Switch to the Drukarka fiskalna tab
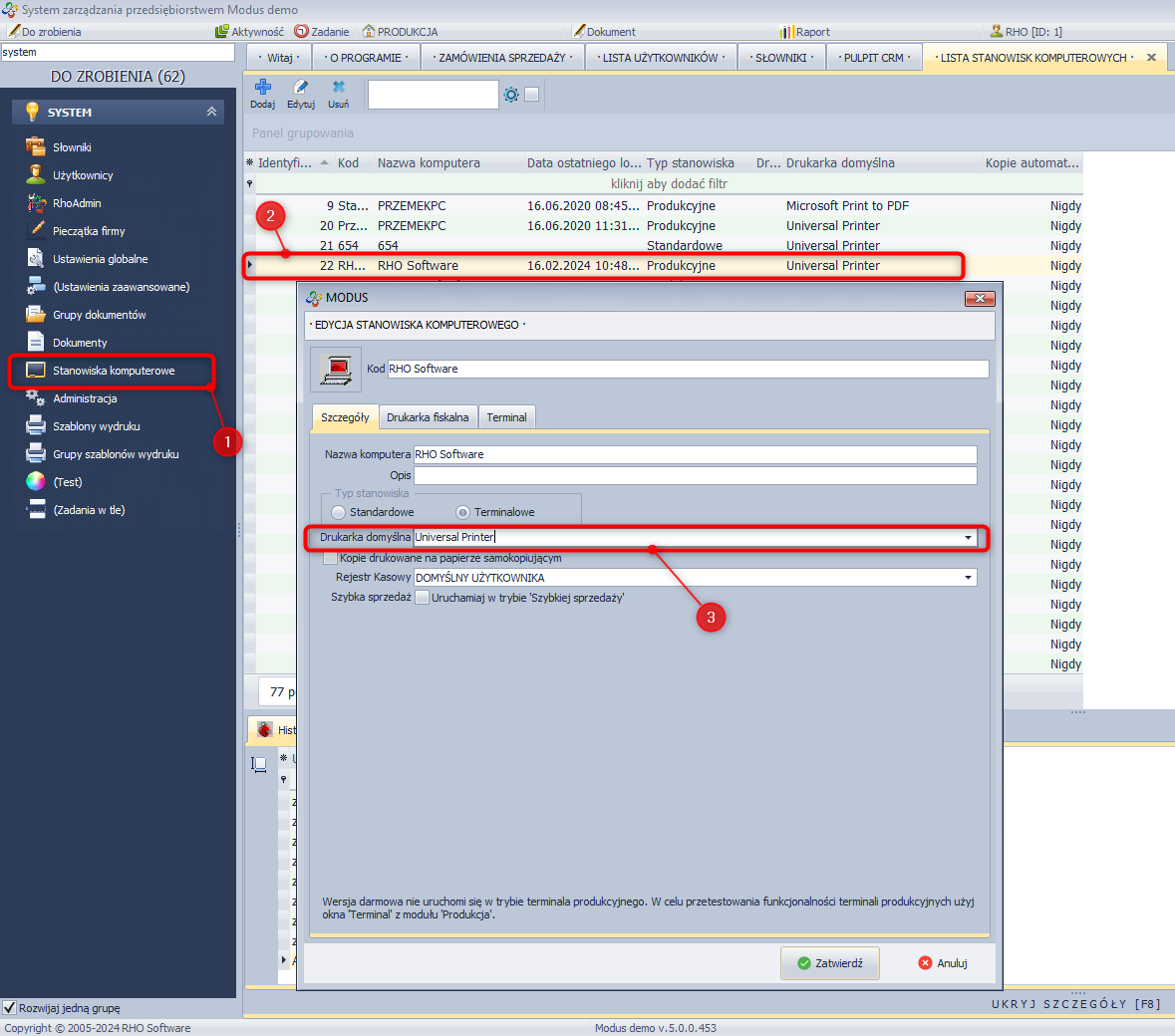This screenshot has height=1036, width=1175. coord(428,417)
